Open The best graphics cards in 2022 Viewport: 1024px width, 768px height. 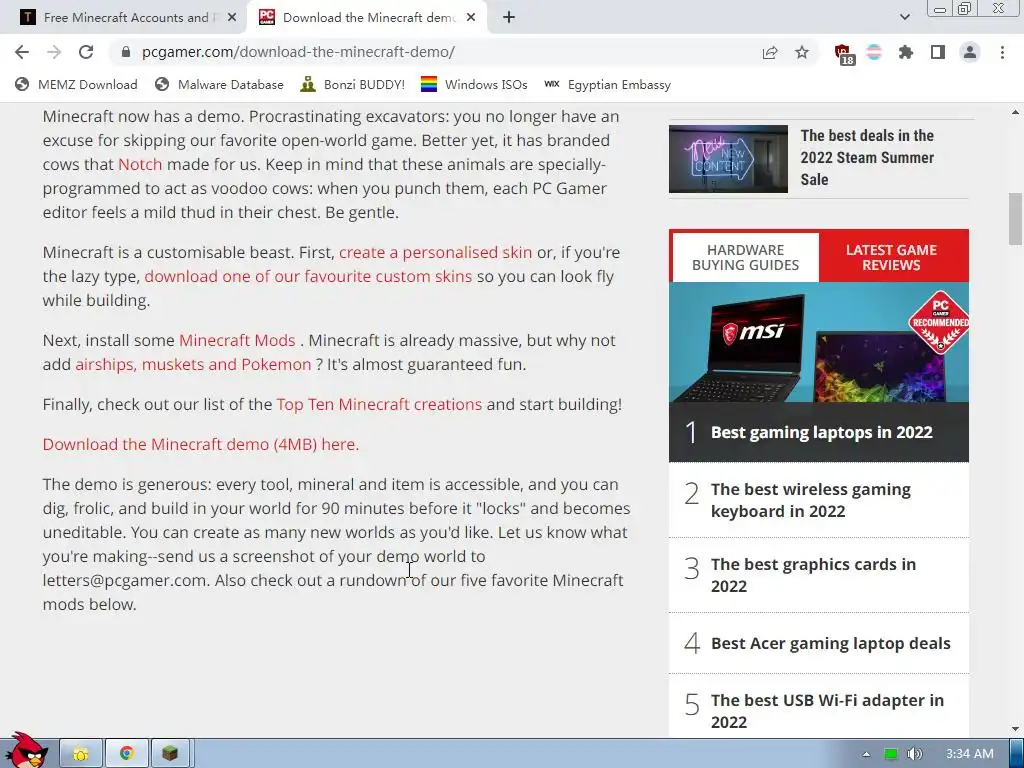[813, 575]
